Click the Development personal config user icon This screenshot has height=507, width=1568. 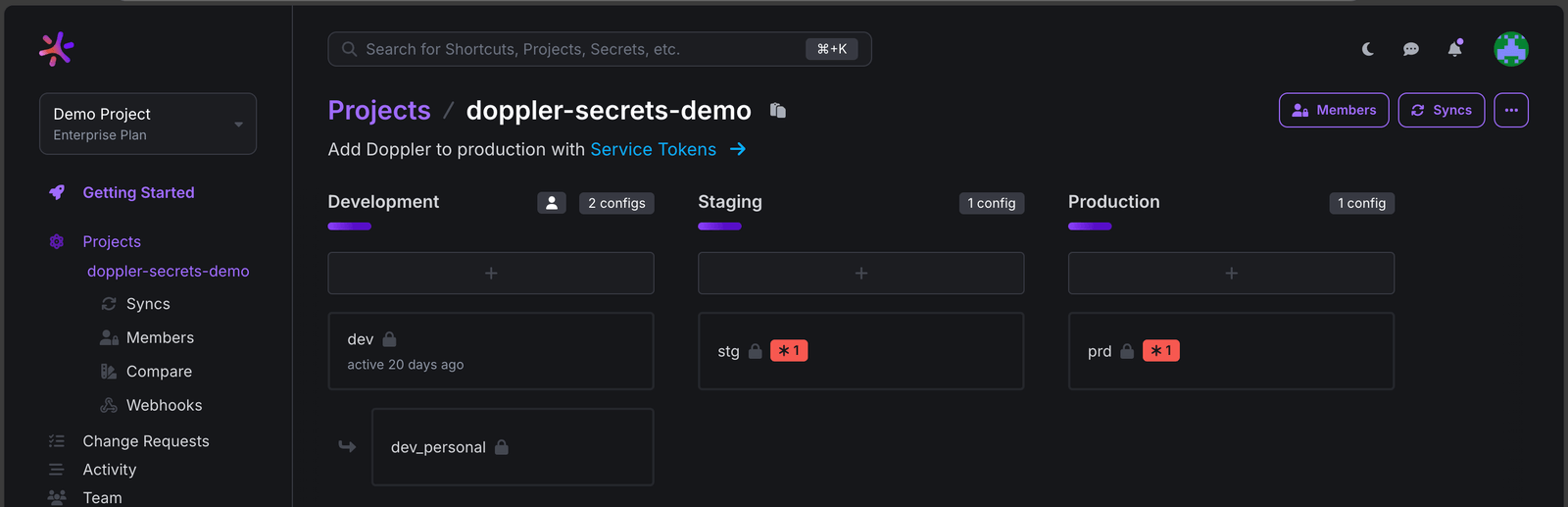click(x=552, y=203)
